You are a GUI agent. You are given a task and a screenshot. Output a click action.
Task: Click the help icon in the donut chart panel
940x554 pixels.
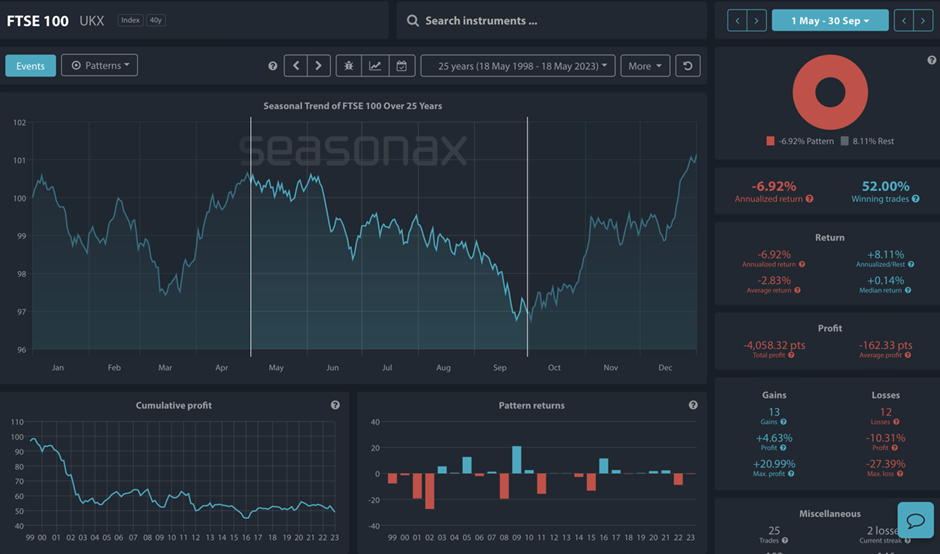[x=932, y=60]
